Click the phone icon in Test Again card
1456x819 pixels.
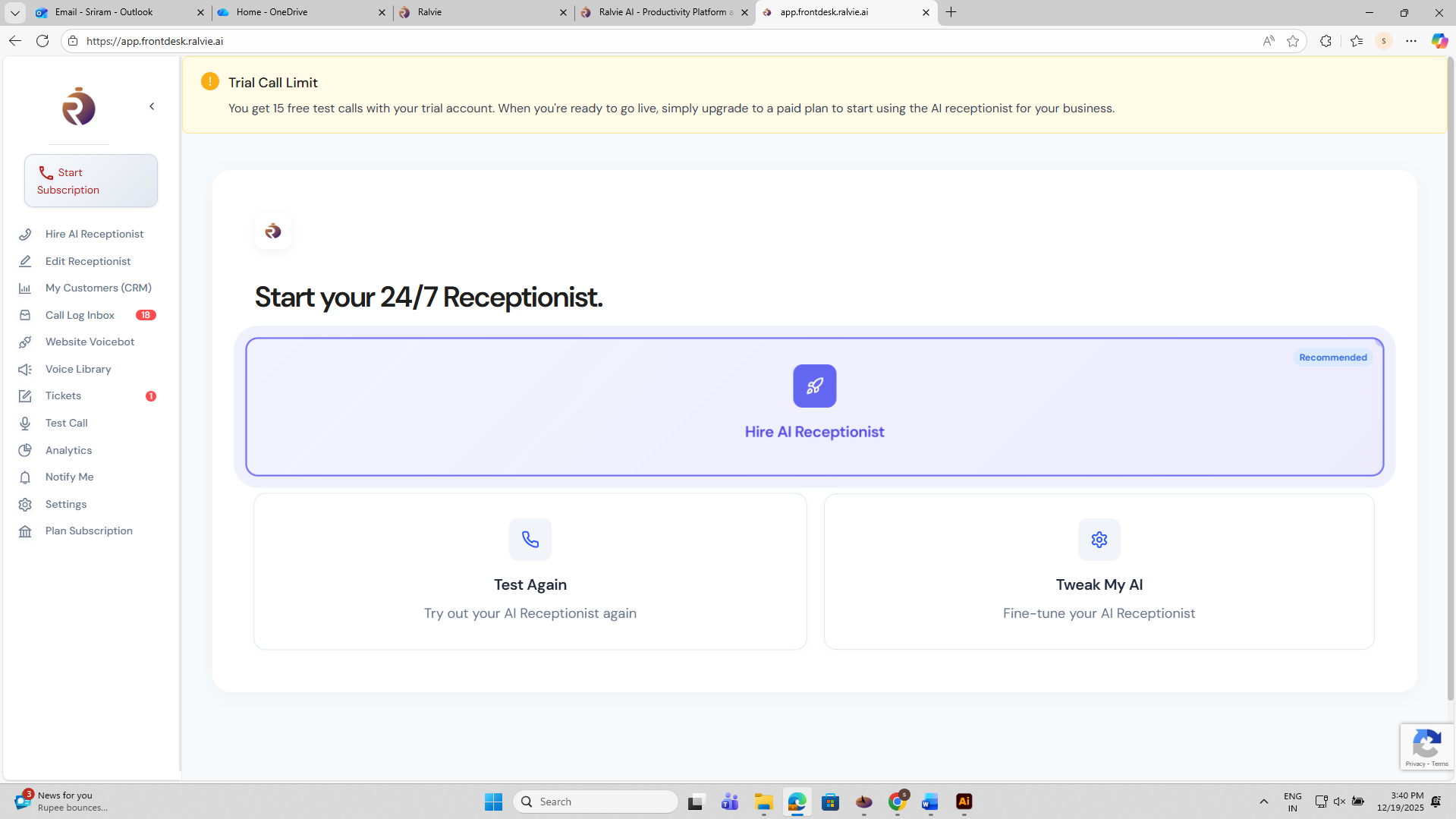(x=530, y=540)
